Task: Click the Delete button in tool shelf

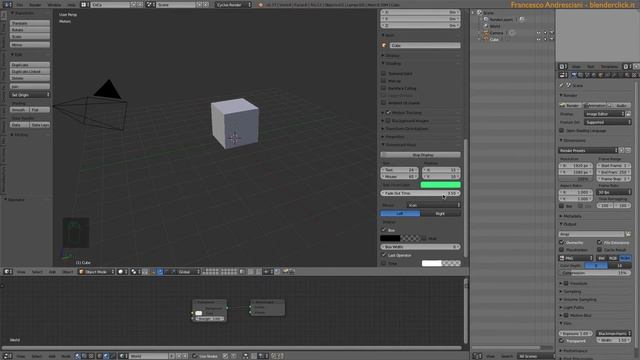Action: (x=30, y=78)
